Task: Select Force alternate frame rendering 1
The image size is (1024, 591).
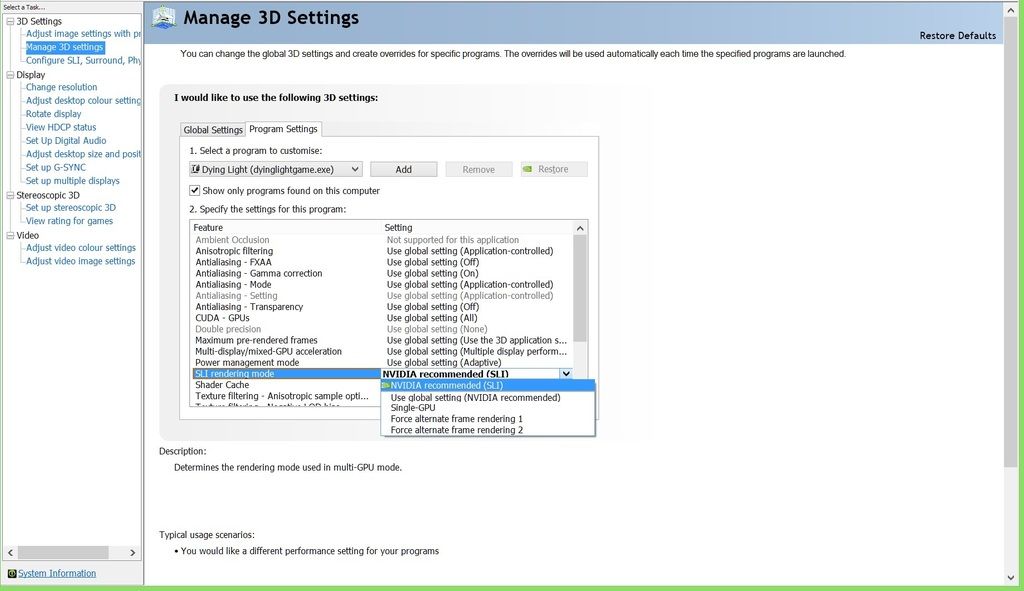Action: pyautogui.click(x=488, y=419)
